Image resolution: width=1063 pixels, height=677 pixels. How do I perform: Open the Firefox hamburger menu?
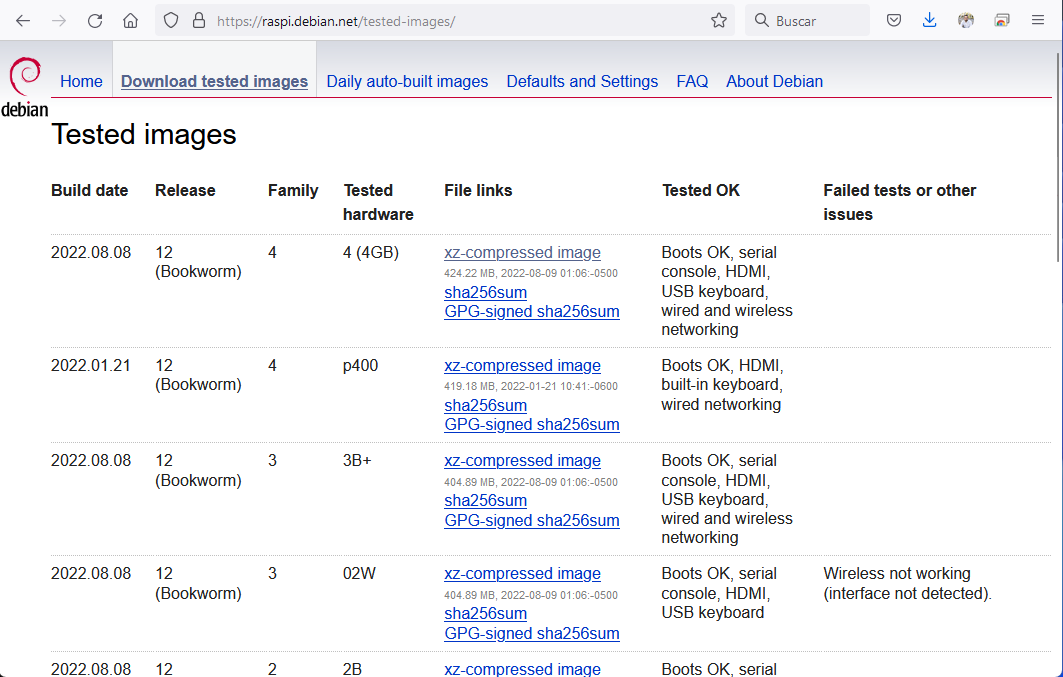[1037, 20]
